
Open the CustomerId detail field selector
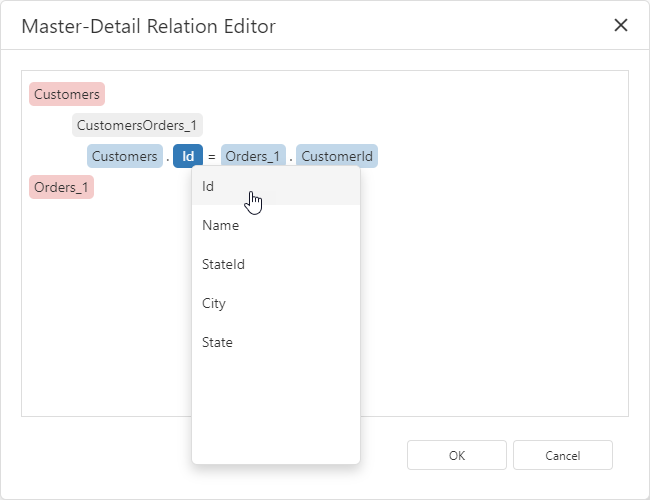[337, 156]
